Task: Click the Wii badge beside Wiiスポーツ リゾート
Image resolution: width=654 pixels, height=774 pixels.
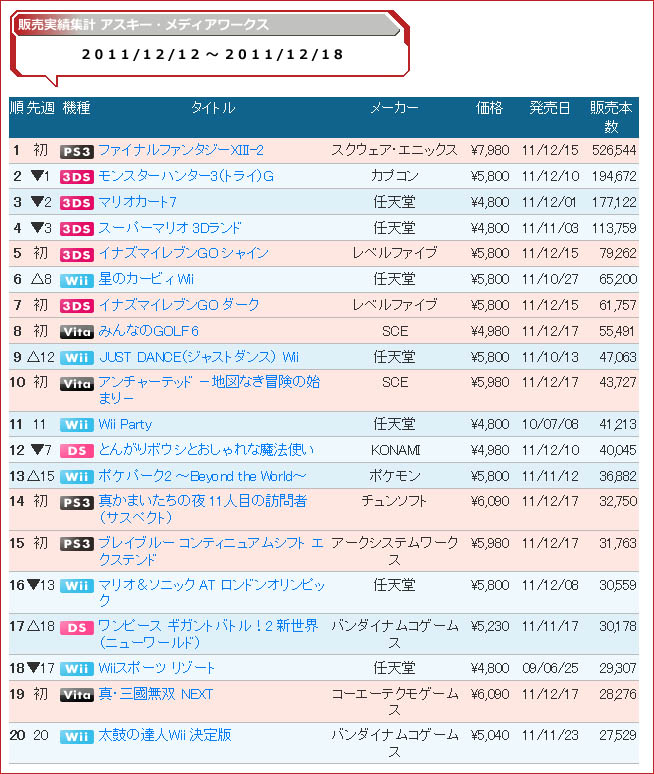Action: click(77, 669)
